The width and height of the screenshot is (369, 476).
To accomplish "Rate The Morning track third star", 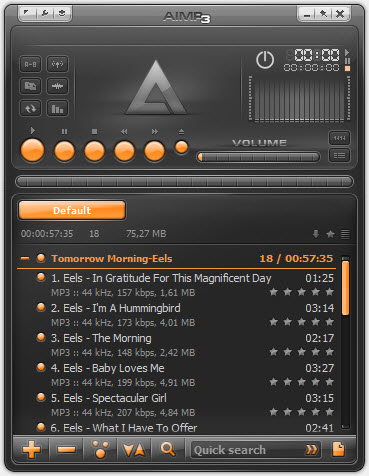I will [301, 352].
